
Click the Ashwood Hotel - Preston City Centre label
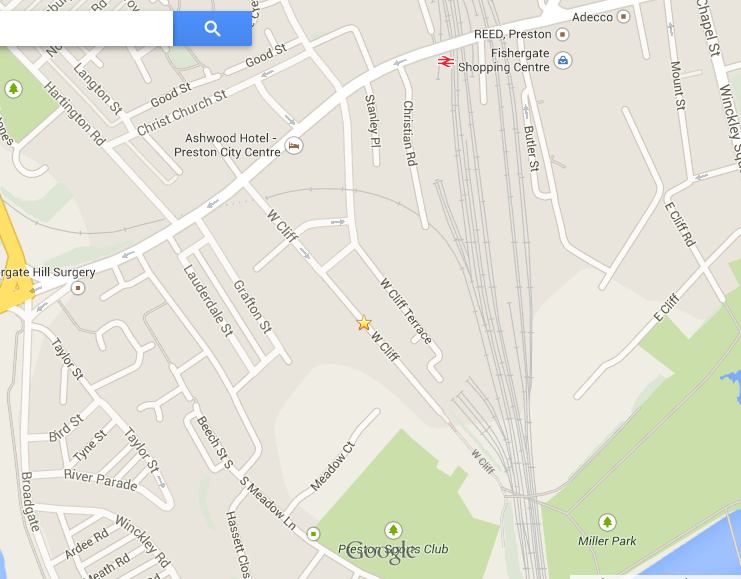[x=227, y=145]
